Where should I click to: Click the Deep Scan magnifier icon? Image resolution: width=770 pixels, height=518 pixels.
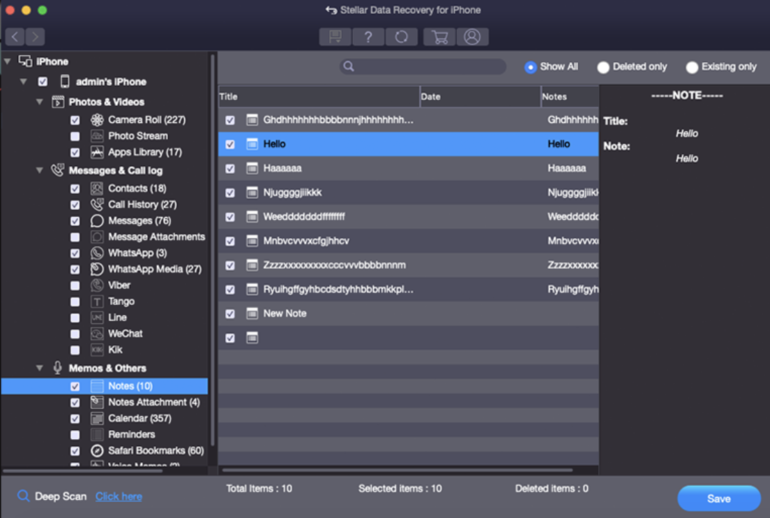pos(23,496)
